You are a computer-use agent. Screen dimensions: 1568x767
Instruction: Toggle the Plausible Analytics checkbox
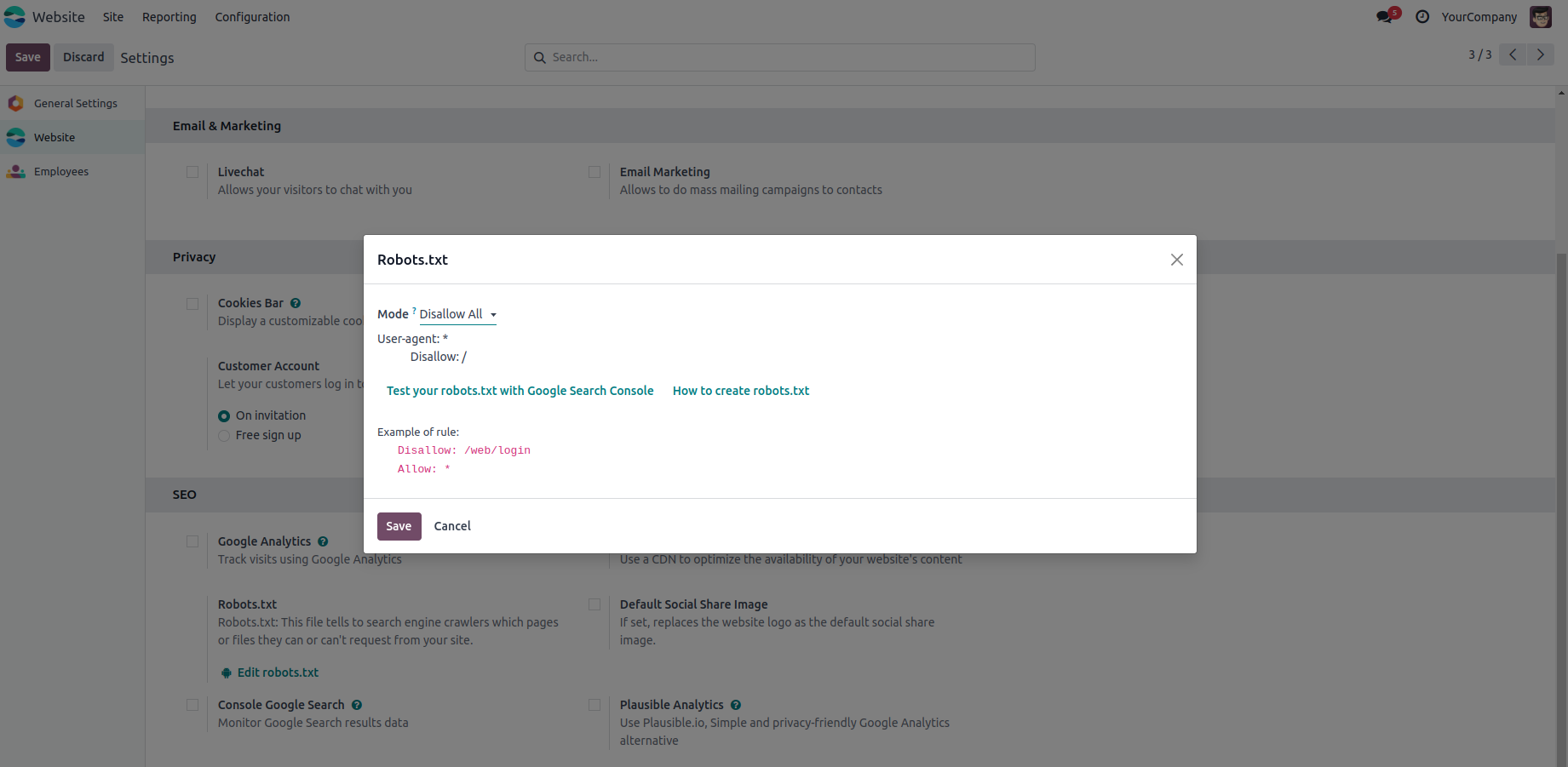coord(594,705)
